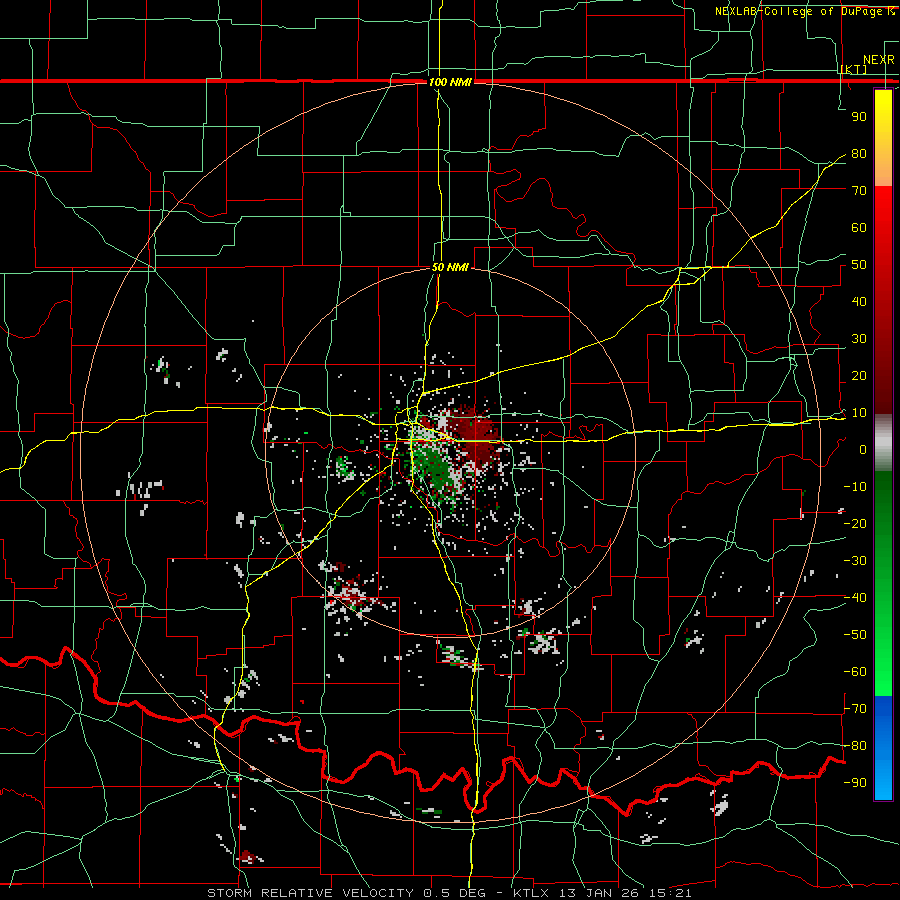Image resolution: width=900 pixels, height=900 pixels.
Task: Click the -50 value on velocity scale
Action: click(855, 635)
